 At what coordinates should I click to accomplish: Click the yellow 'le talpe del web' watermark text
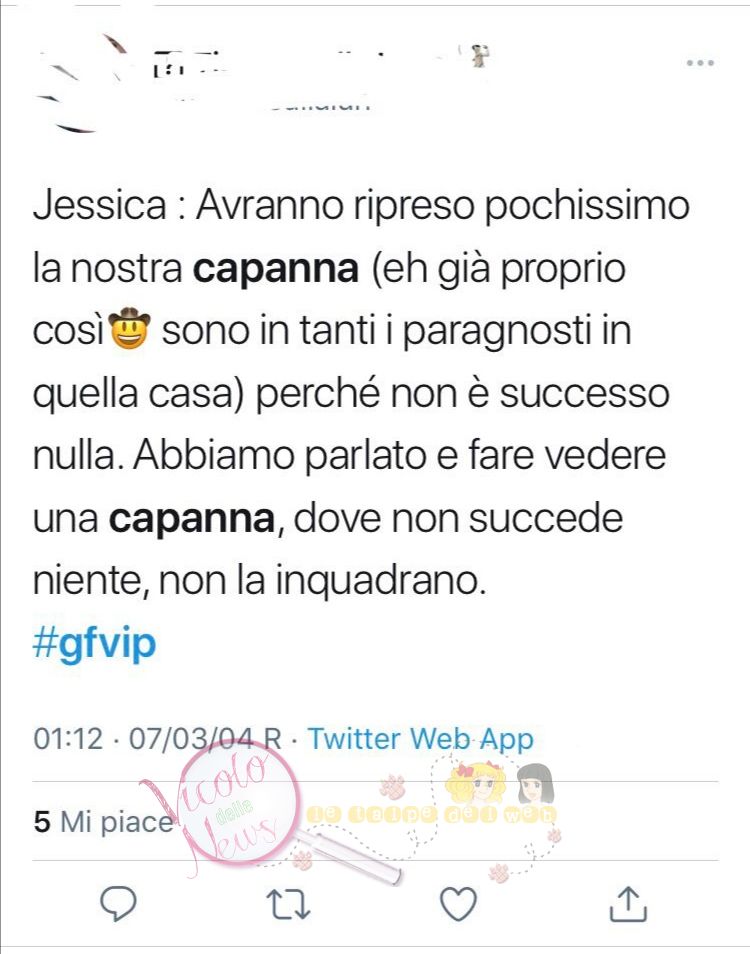(431, 814)
